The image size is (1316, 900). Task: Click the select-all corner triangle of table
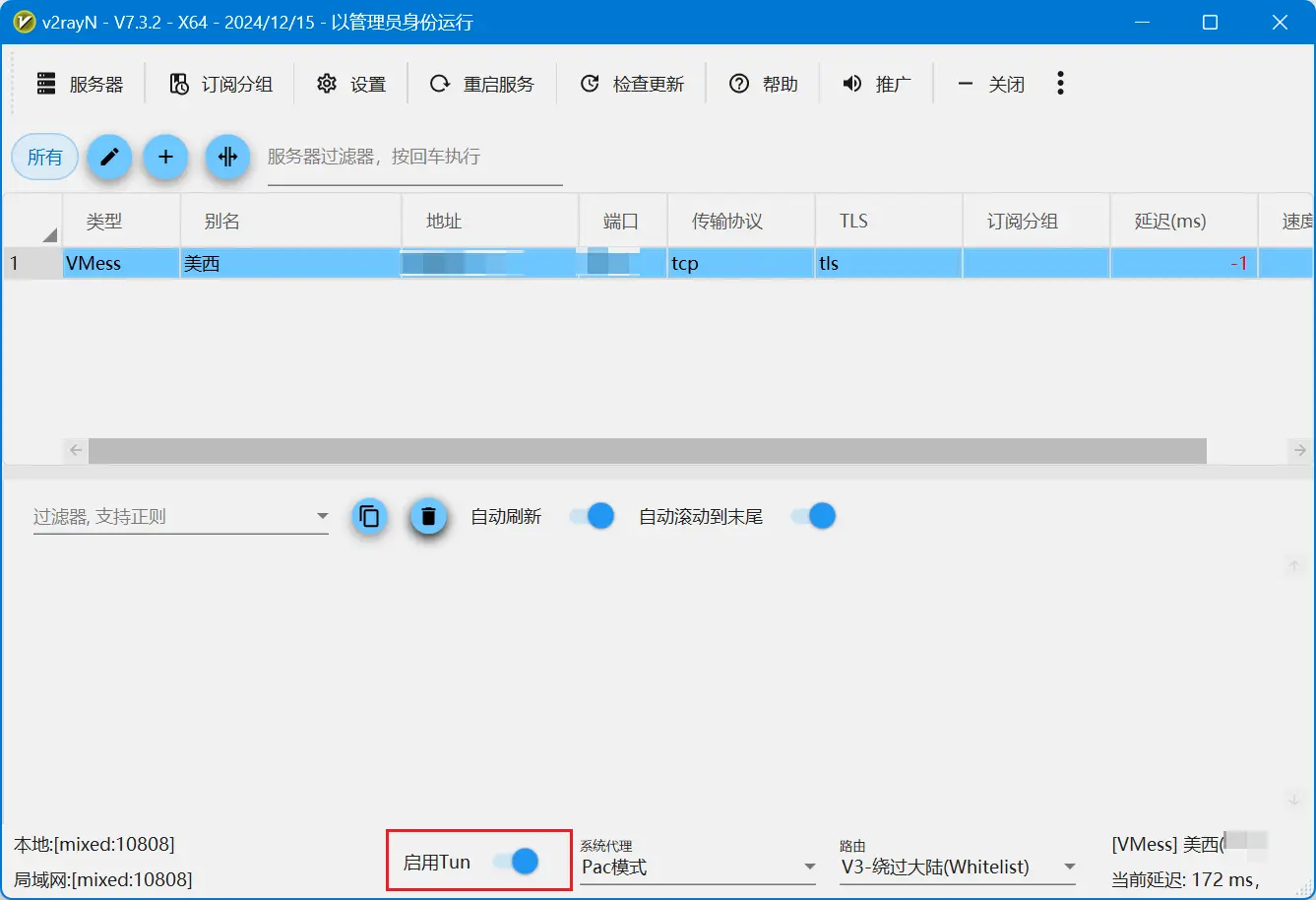pos(49,234)
